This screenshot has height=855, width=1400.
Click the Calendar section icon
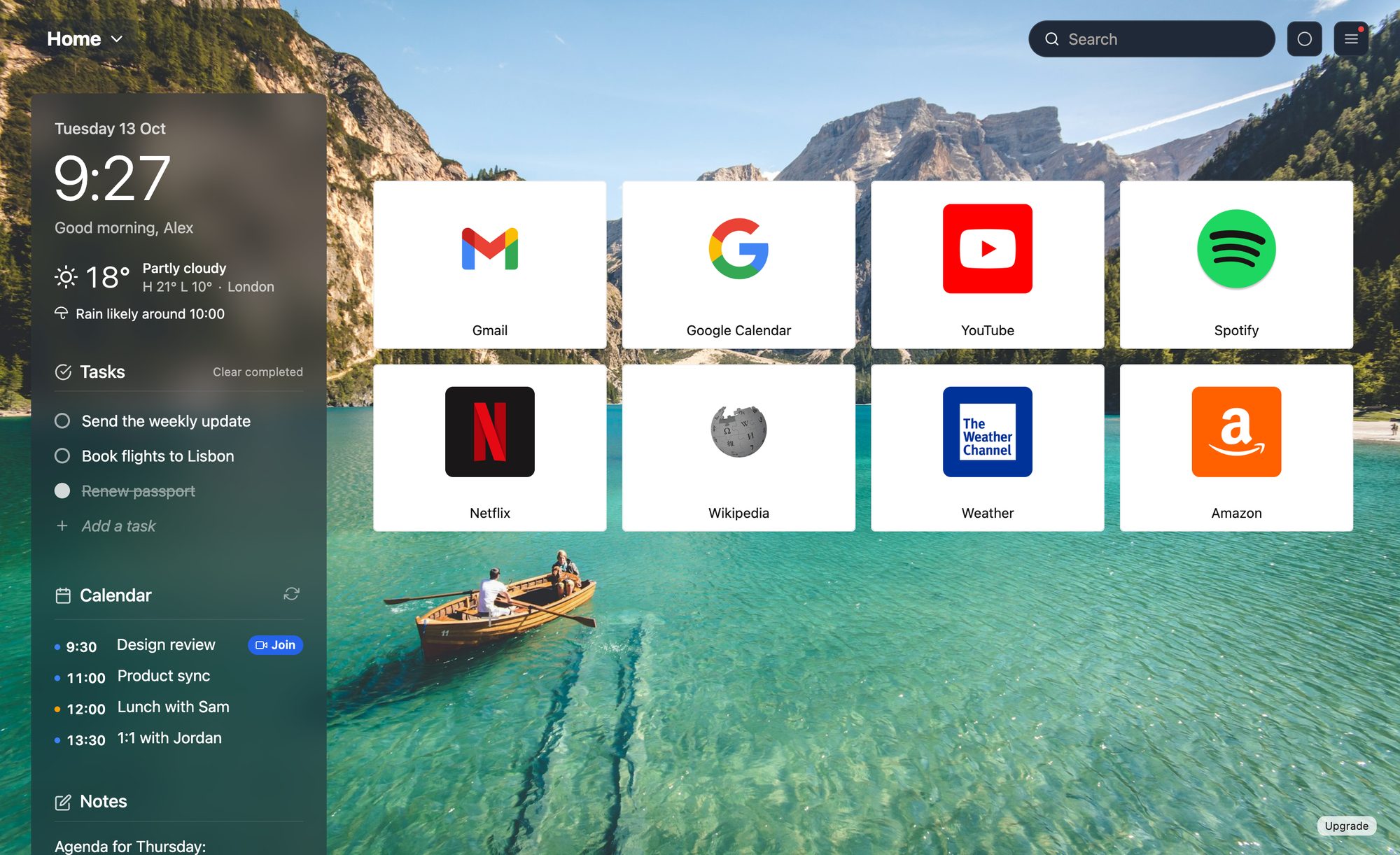63,595
